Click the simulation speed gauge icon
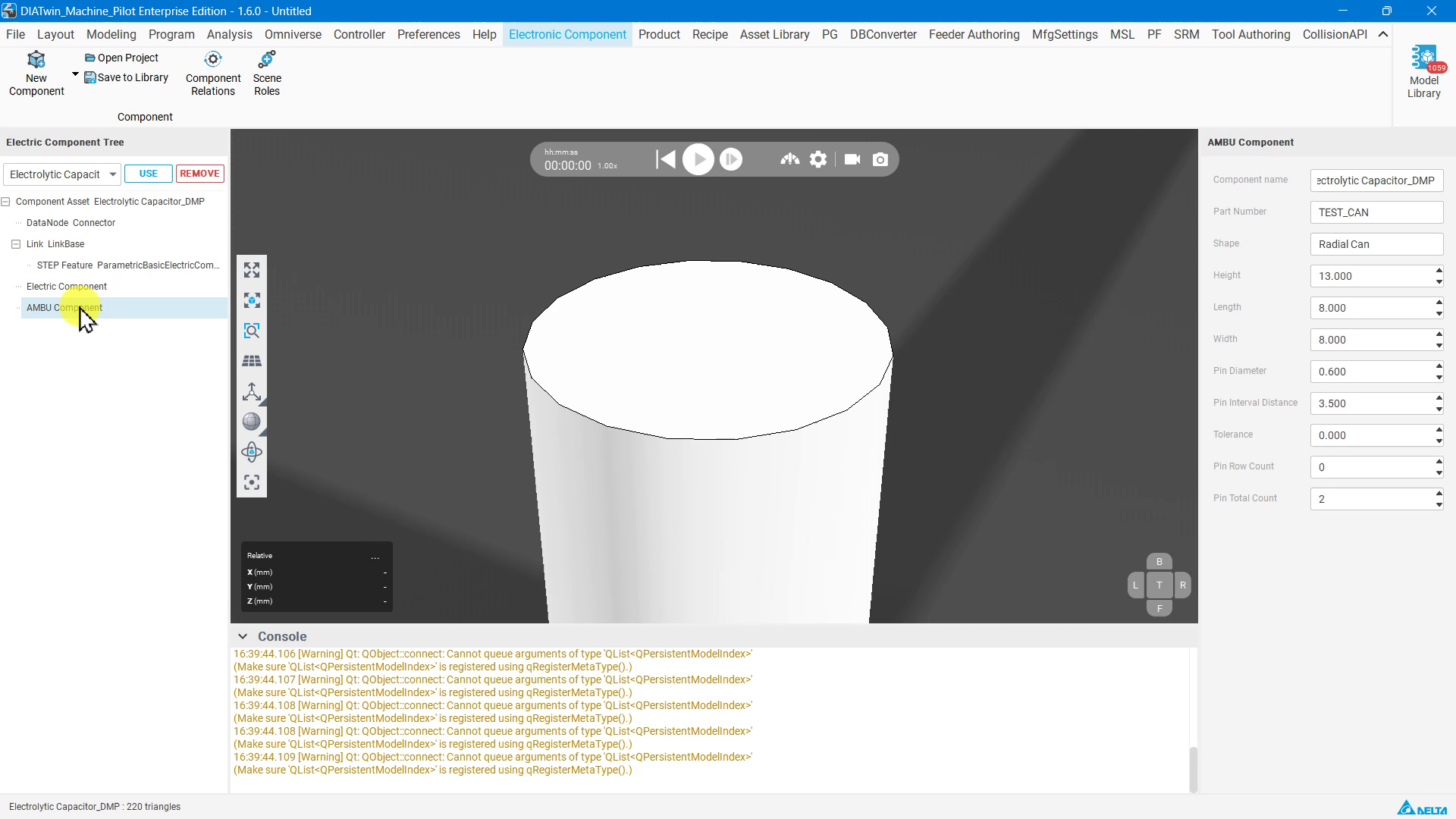This screenshot has width=1456, height=819. [789, 159]
